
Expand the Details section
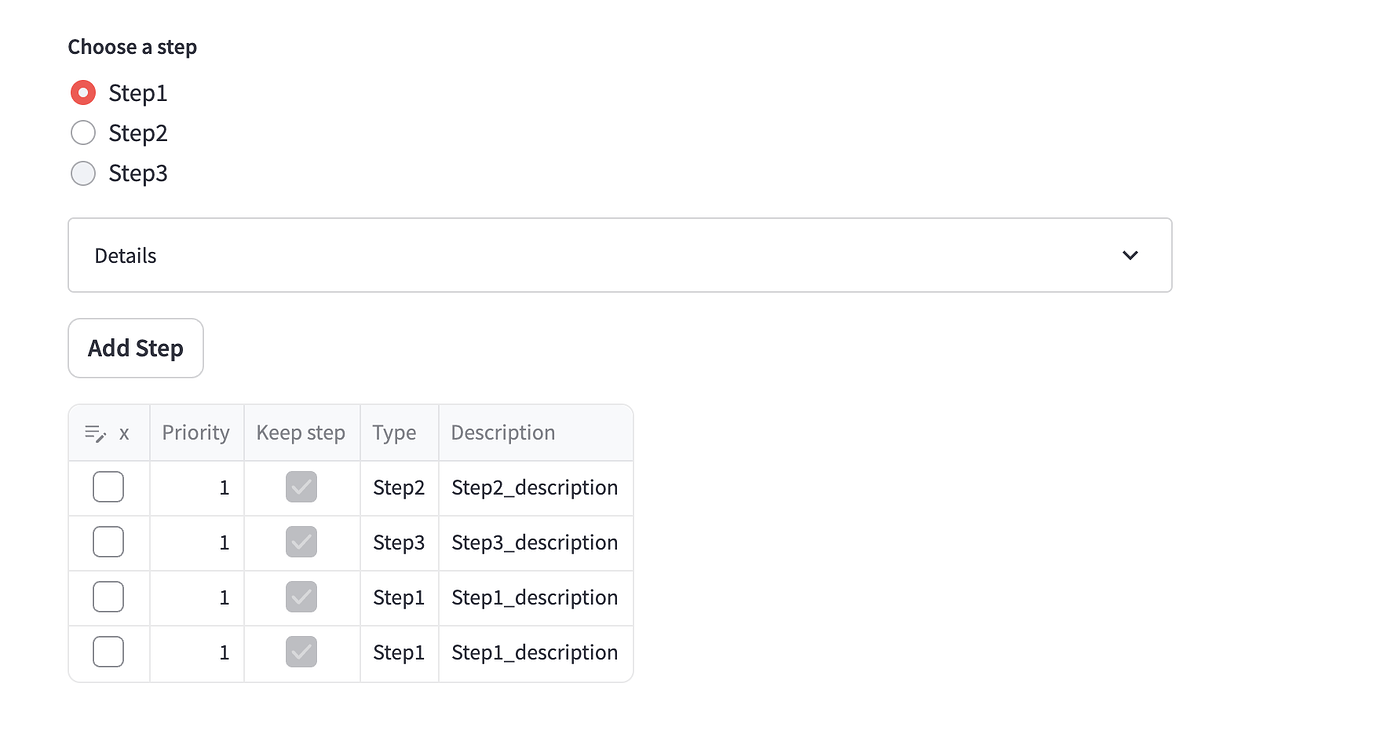[619, 255]
